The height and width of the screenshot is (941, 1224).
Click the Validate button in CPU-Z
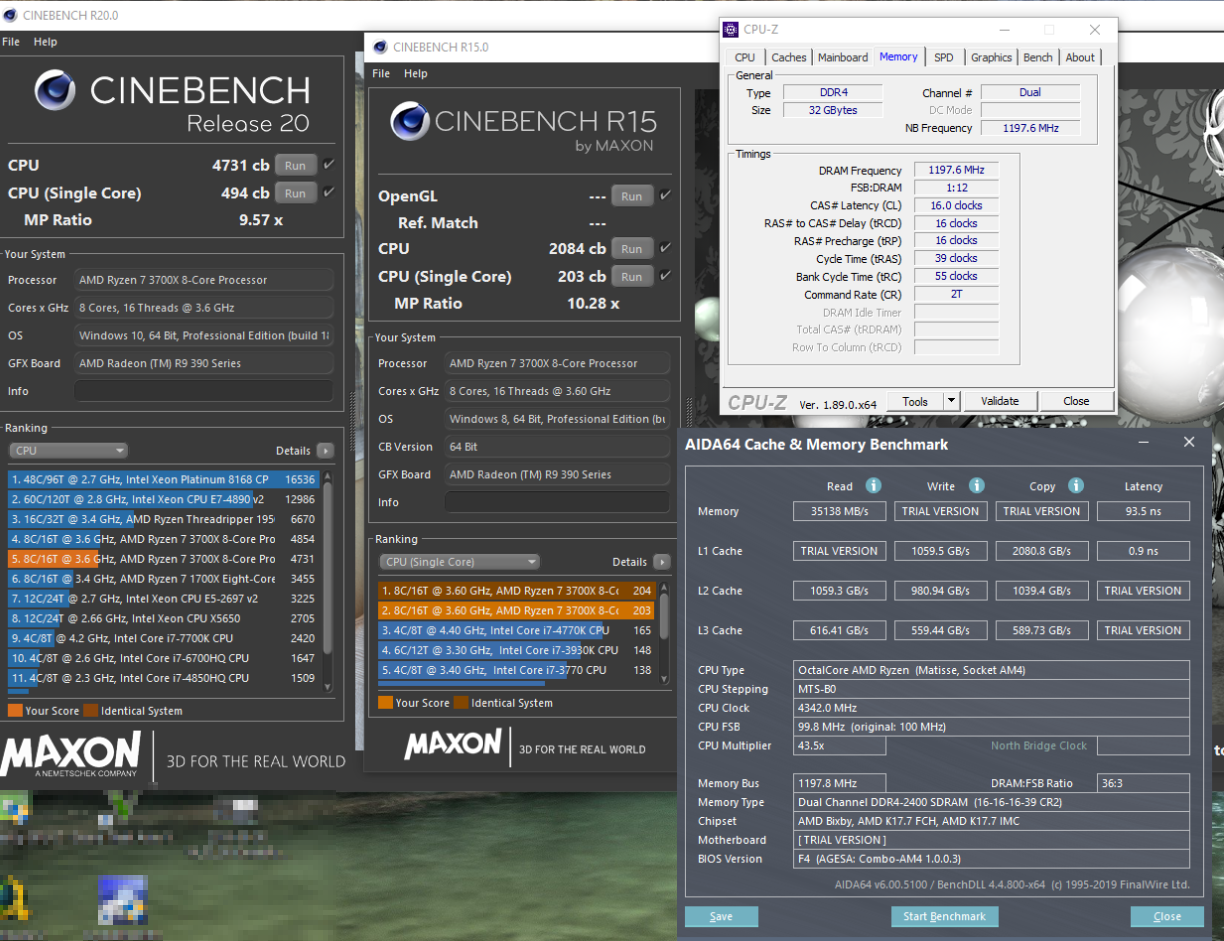point(1000,401)
